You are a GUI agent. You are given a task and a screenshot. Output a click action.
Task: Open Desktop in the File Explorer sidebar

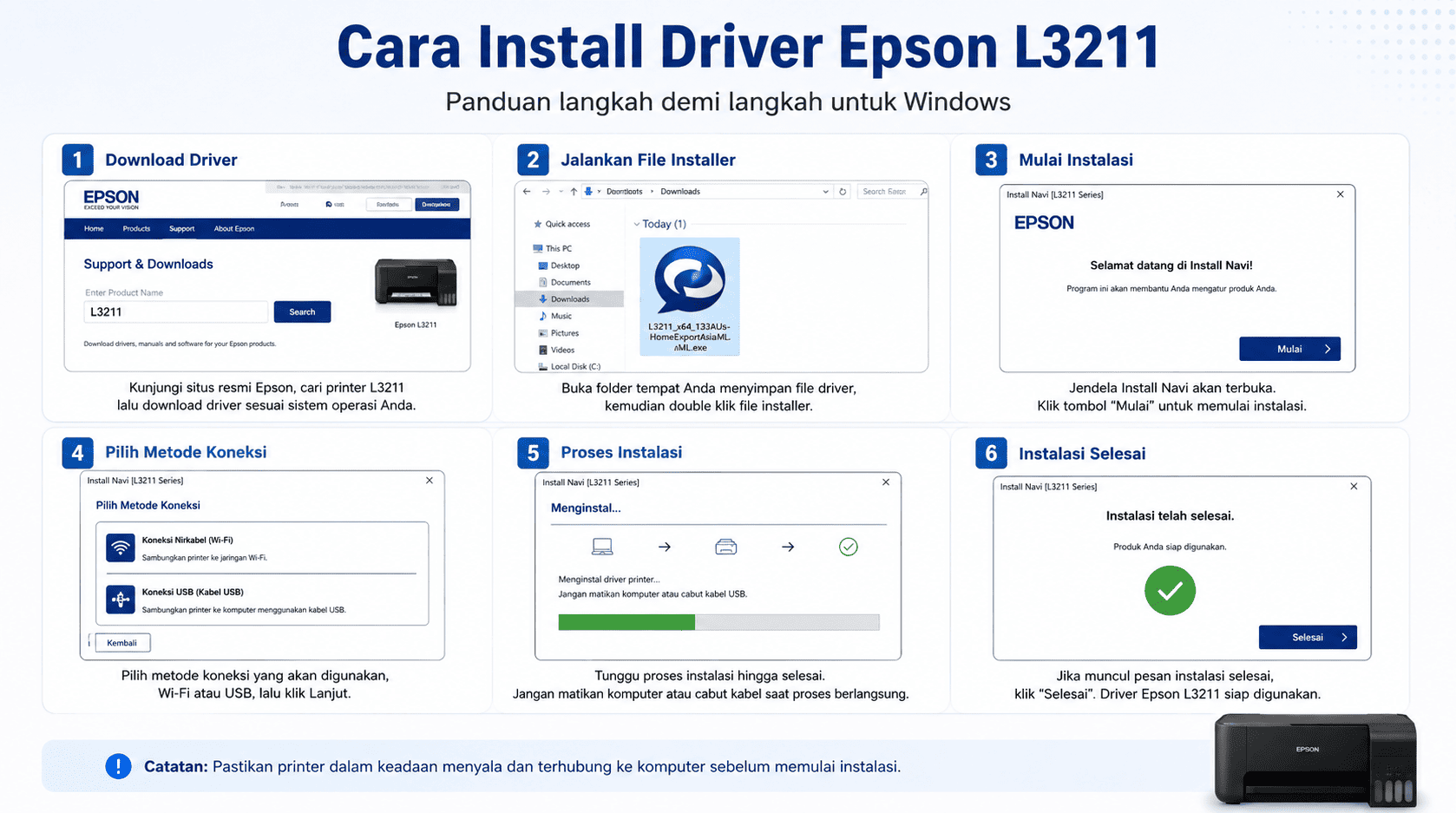click(560, 266)
